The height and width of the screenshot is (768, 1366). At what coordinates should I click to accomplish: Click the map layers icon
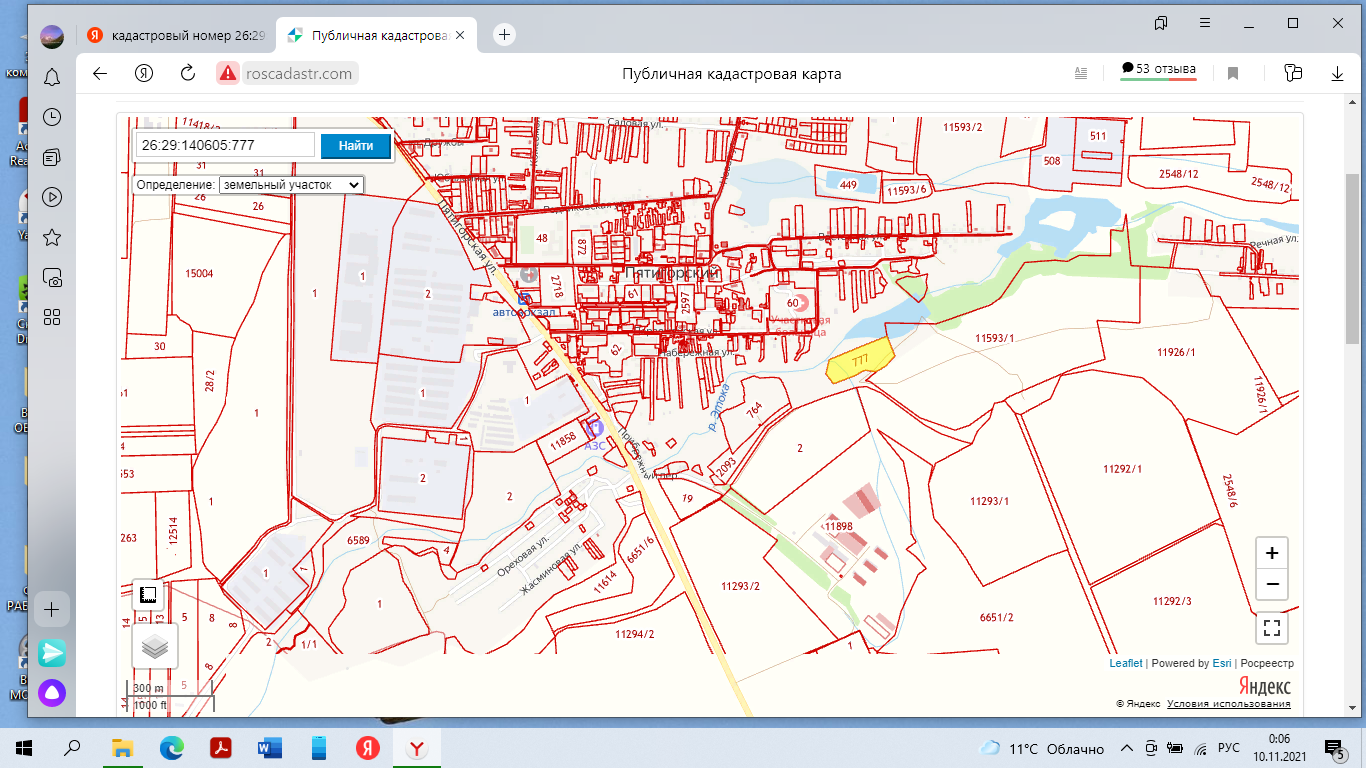155,647
